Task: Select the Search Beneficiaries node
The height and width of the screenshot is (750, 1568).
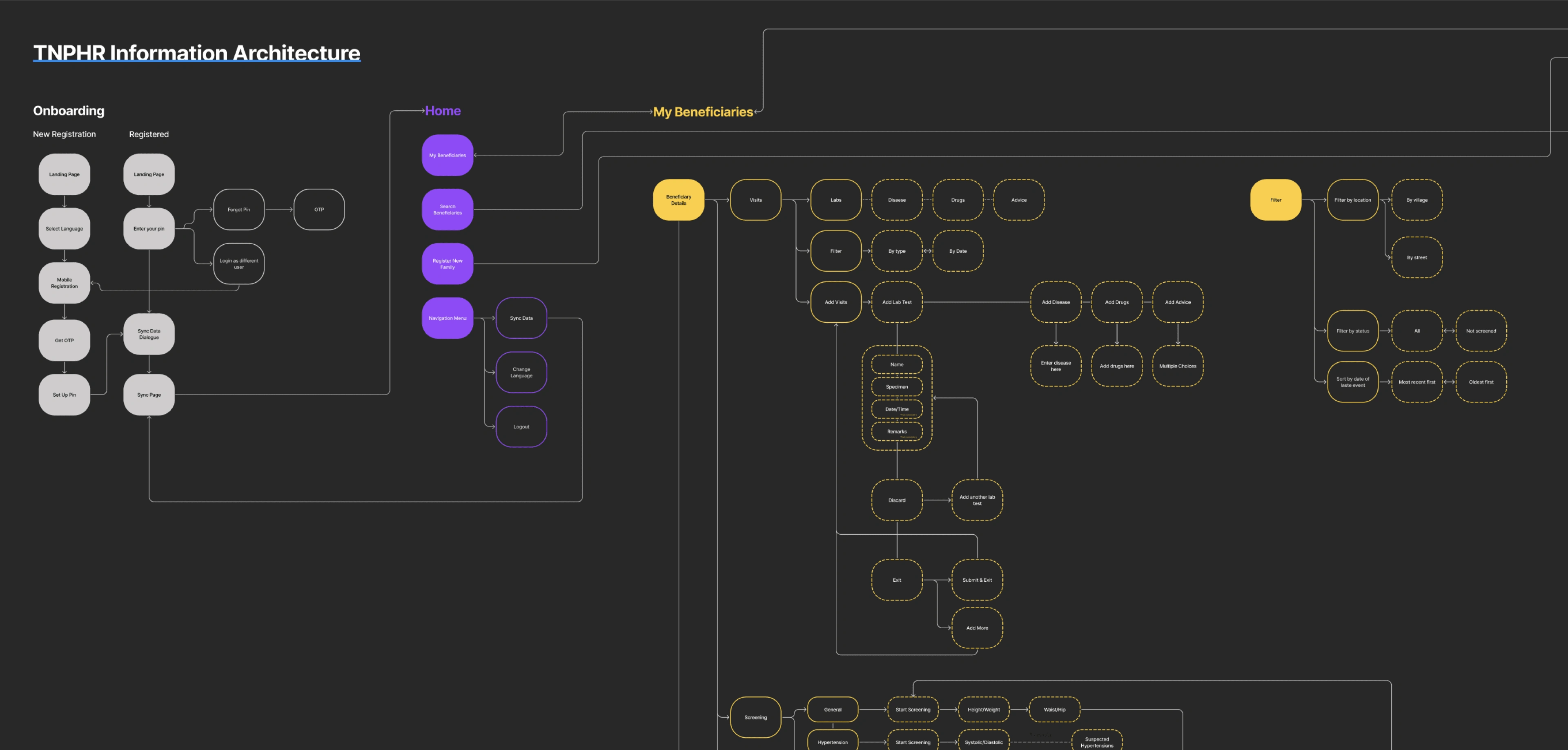Action: [448, 210]
